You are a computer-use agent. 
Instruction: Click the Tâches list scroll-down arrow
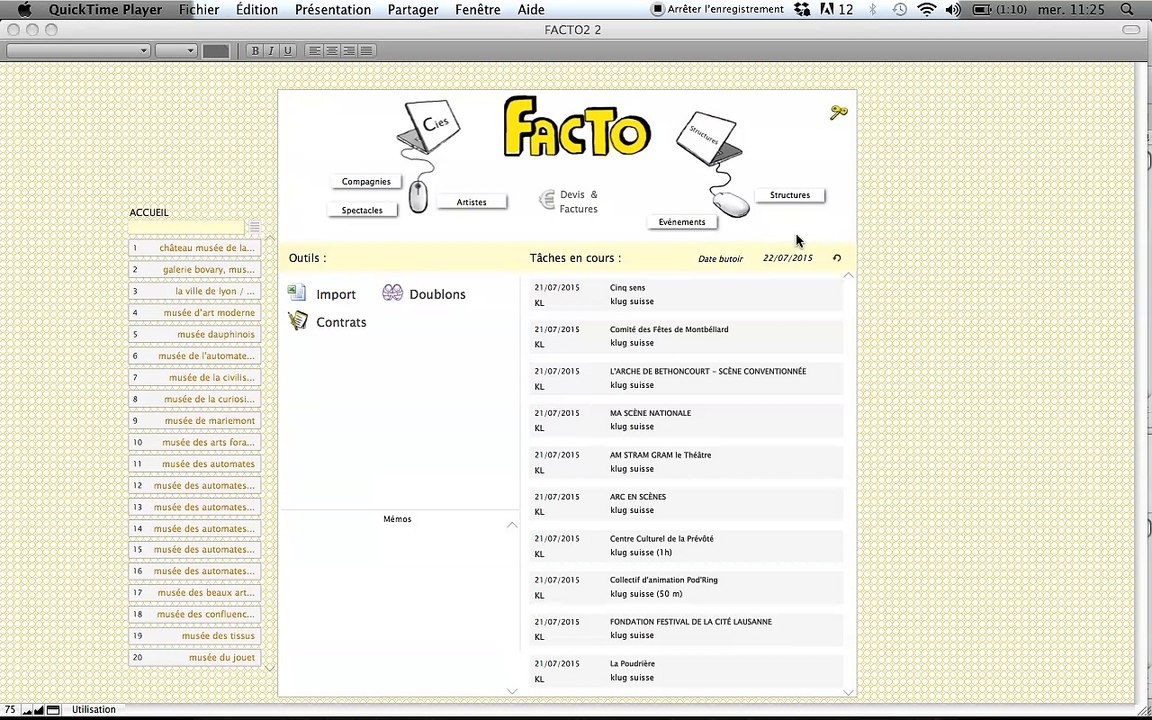pyautogui.click(x=849, y=692)
